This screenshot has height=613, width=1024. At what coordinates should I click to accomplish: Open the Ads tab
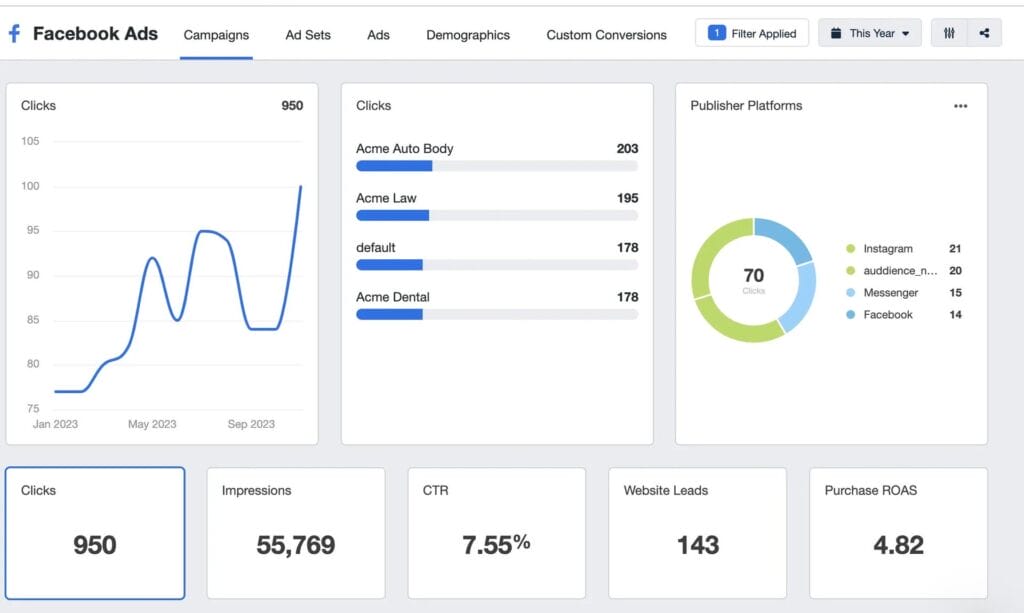[x=378, y=35]
